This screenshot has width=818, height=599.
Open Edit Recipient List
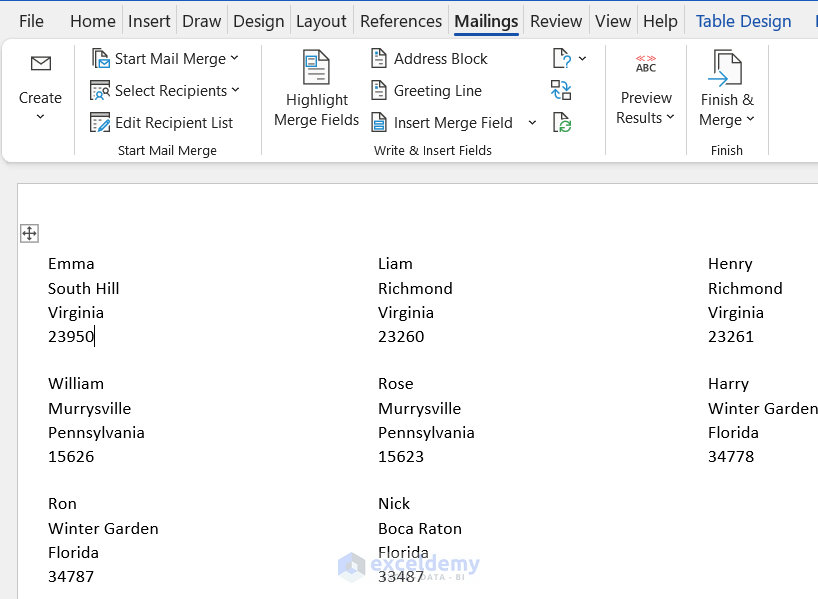pyautogui.click(x=161, y=123)
